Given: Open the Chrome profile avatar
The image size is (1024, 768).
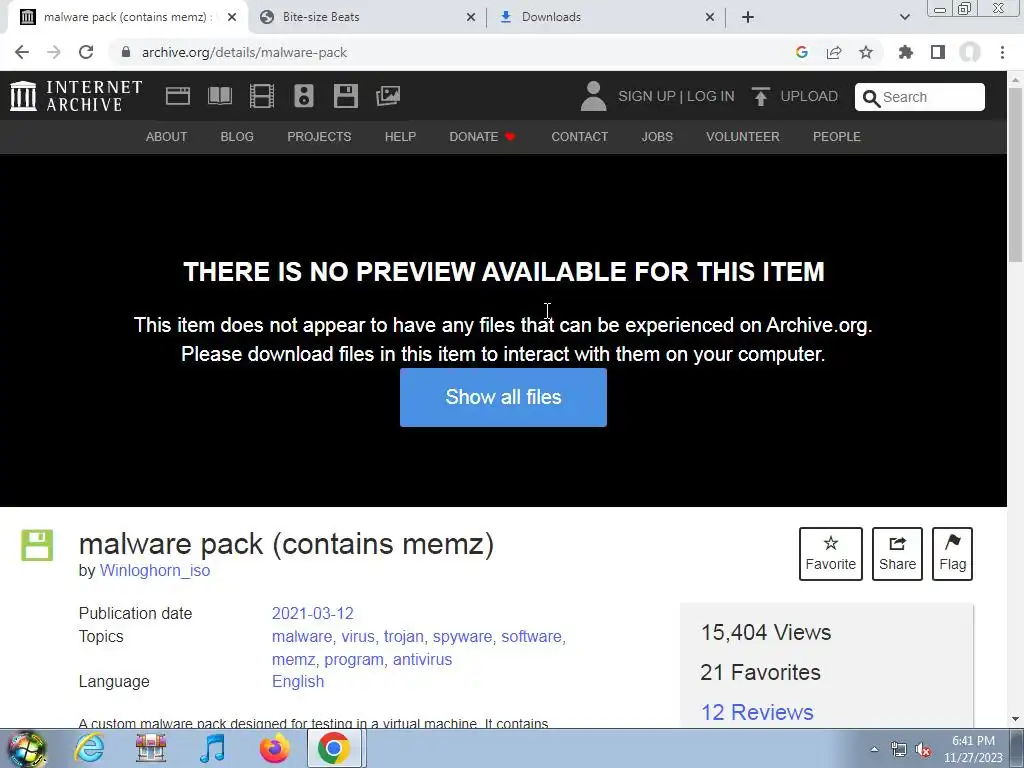Looking at the screenshot, I should pos(970,52).
